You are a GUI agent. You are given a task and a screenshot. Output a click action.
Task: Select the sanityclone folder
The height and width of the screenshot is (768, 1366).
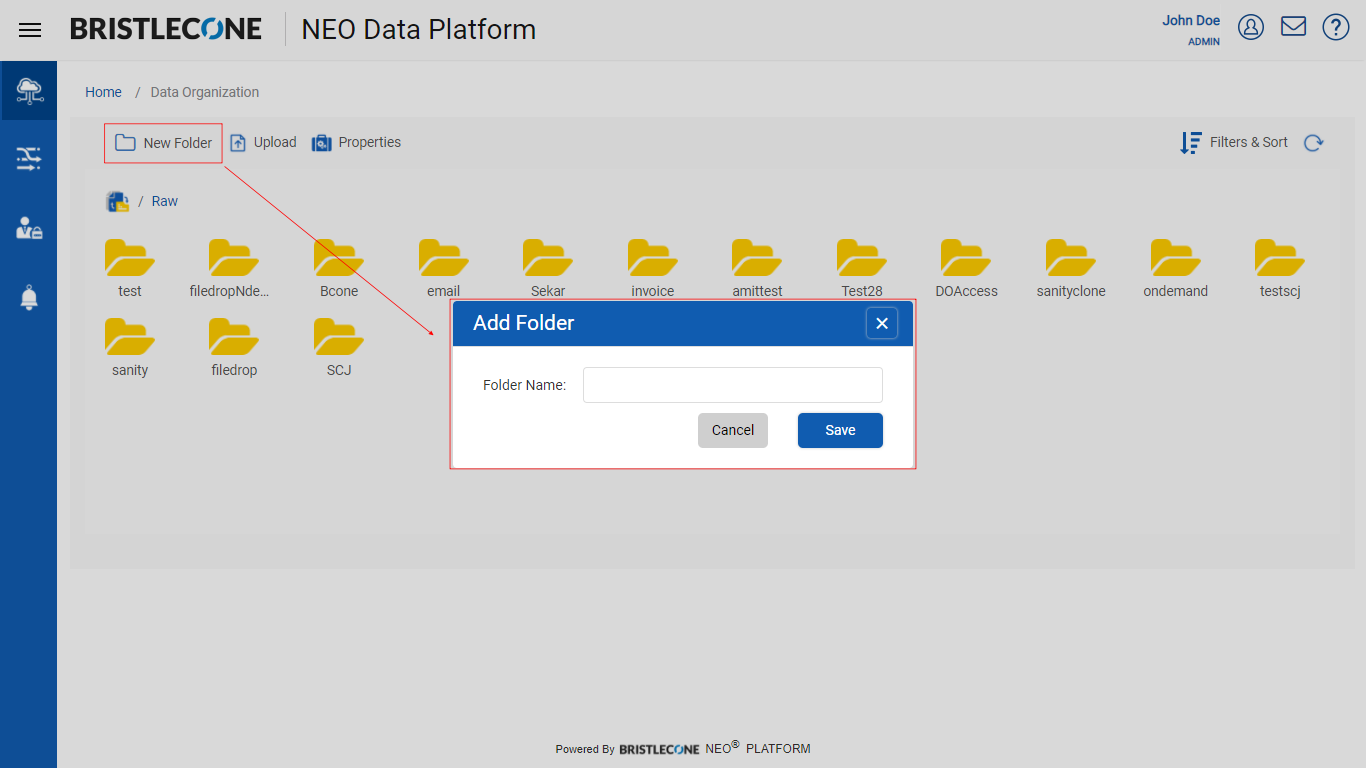pos(1071,269)
